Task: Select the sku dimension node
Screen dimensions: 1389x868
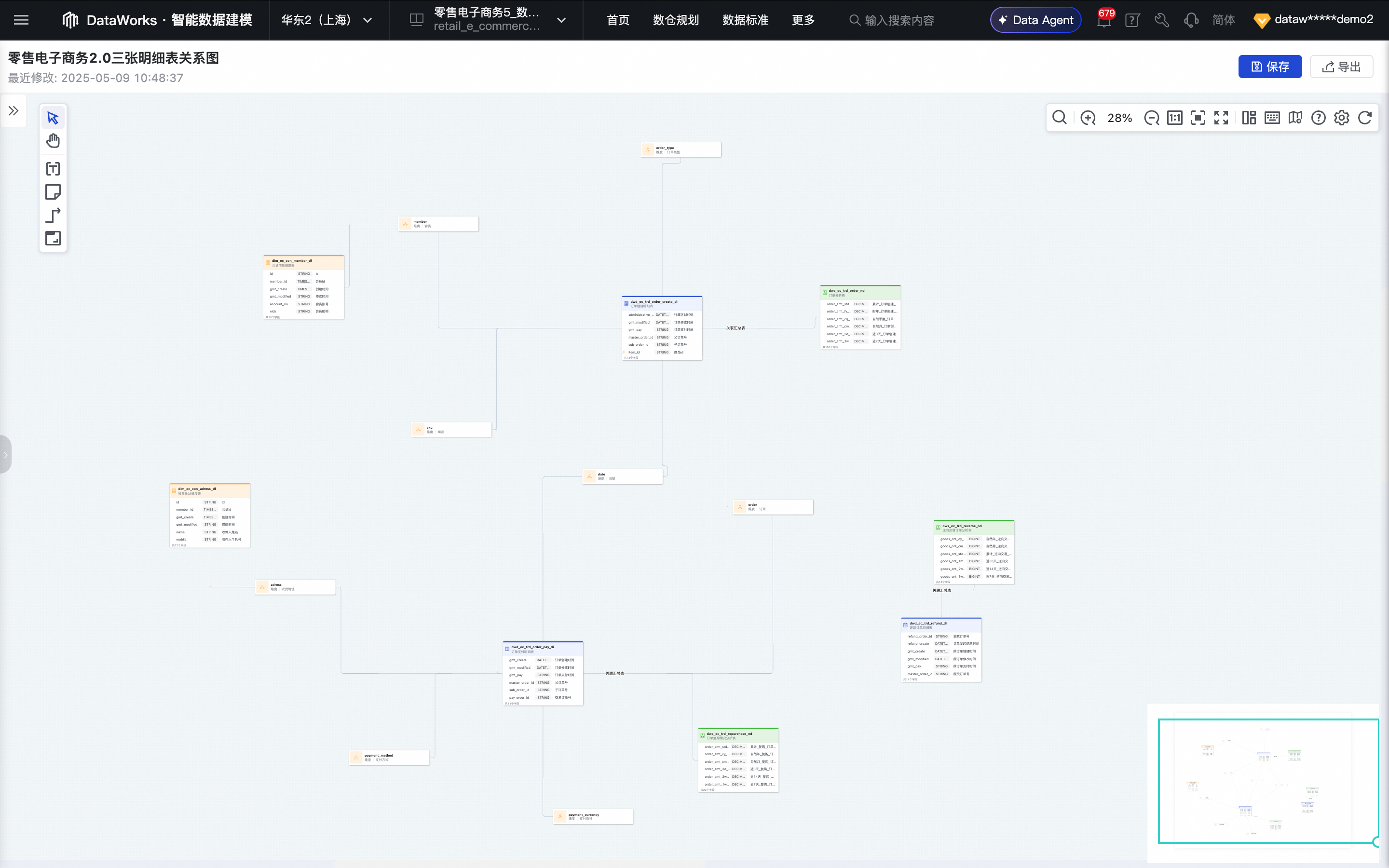Action: [x=451, y=429]
